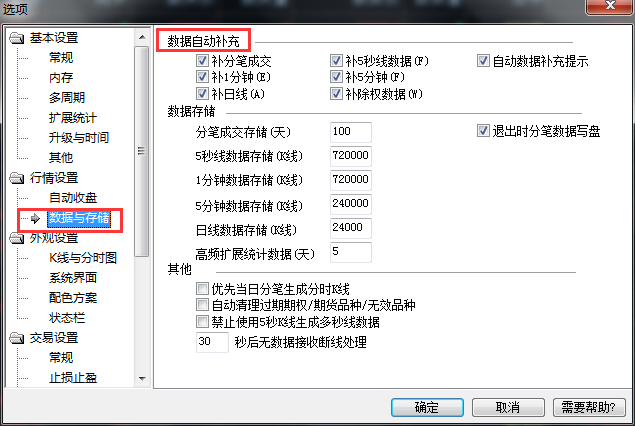This screenshot has width=635, height=426.
Task: Click the arrow icon beside 数据与存储
Action: click(35, 218)
